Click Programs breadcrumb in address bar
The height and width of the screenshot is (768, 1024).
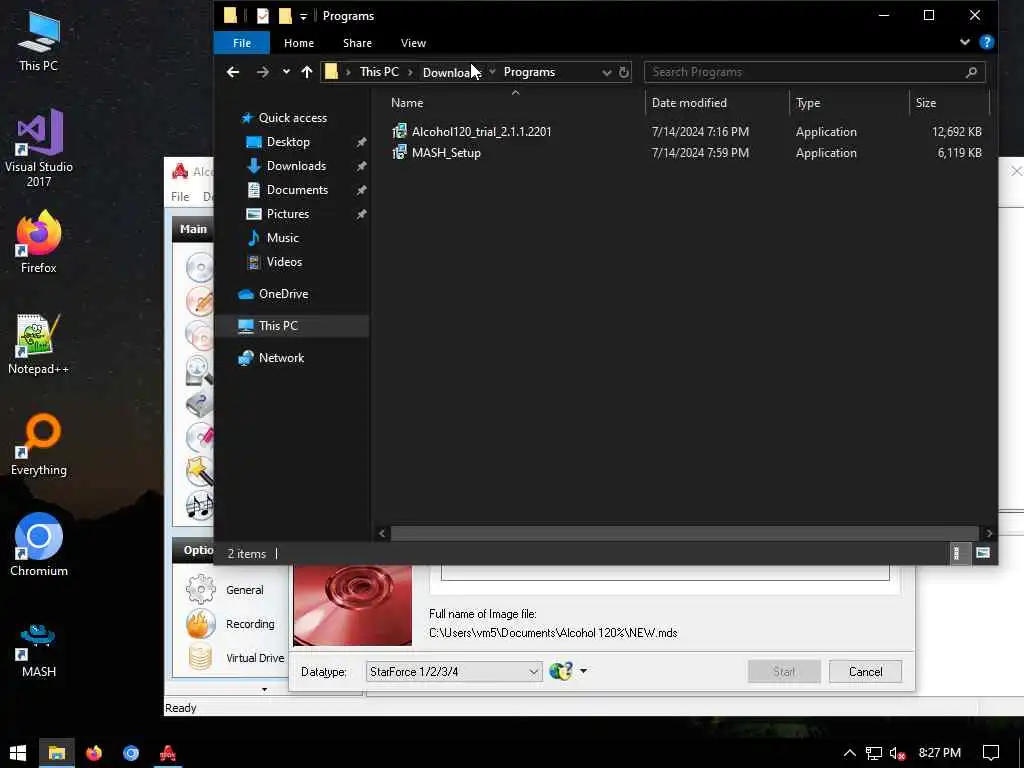point(529,72)
